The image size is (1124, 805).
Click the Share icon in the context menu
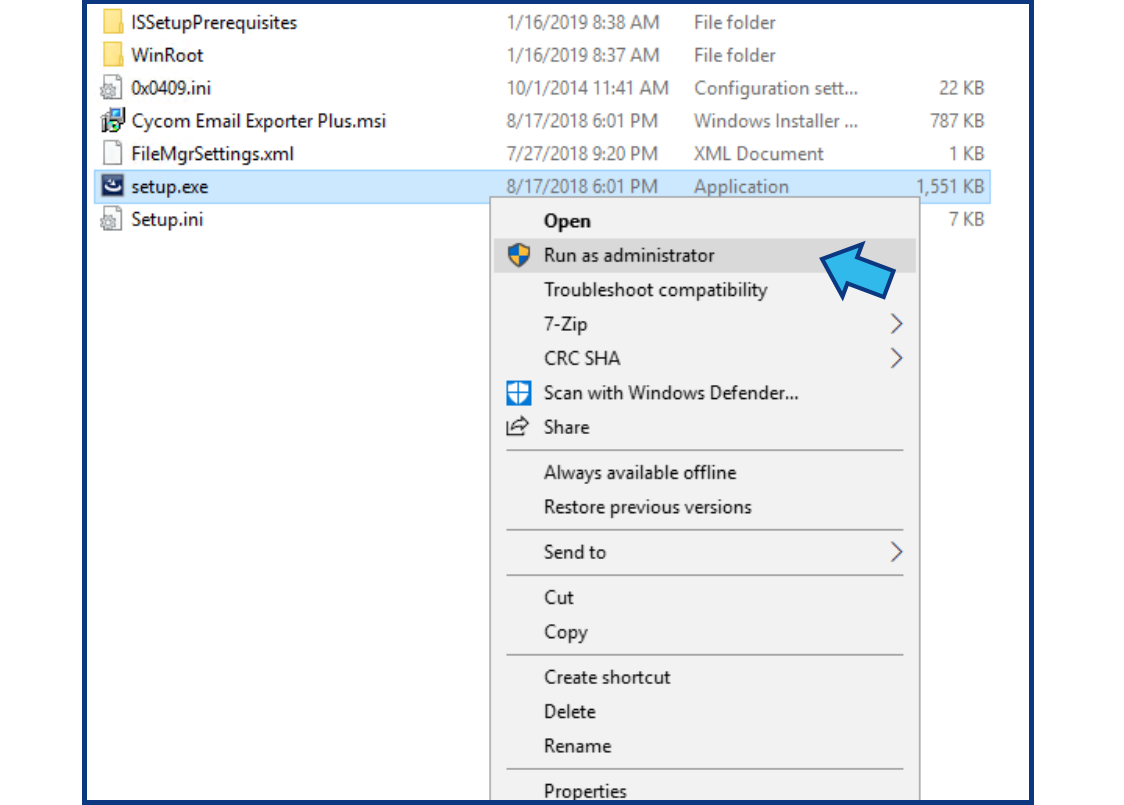tap(516, 427)
